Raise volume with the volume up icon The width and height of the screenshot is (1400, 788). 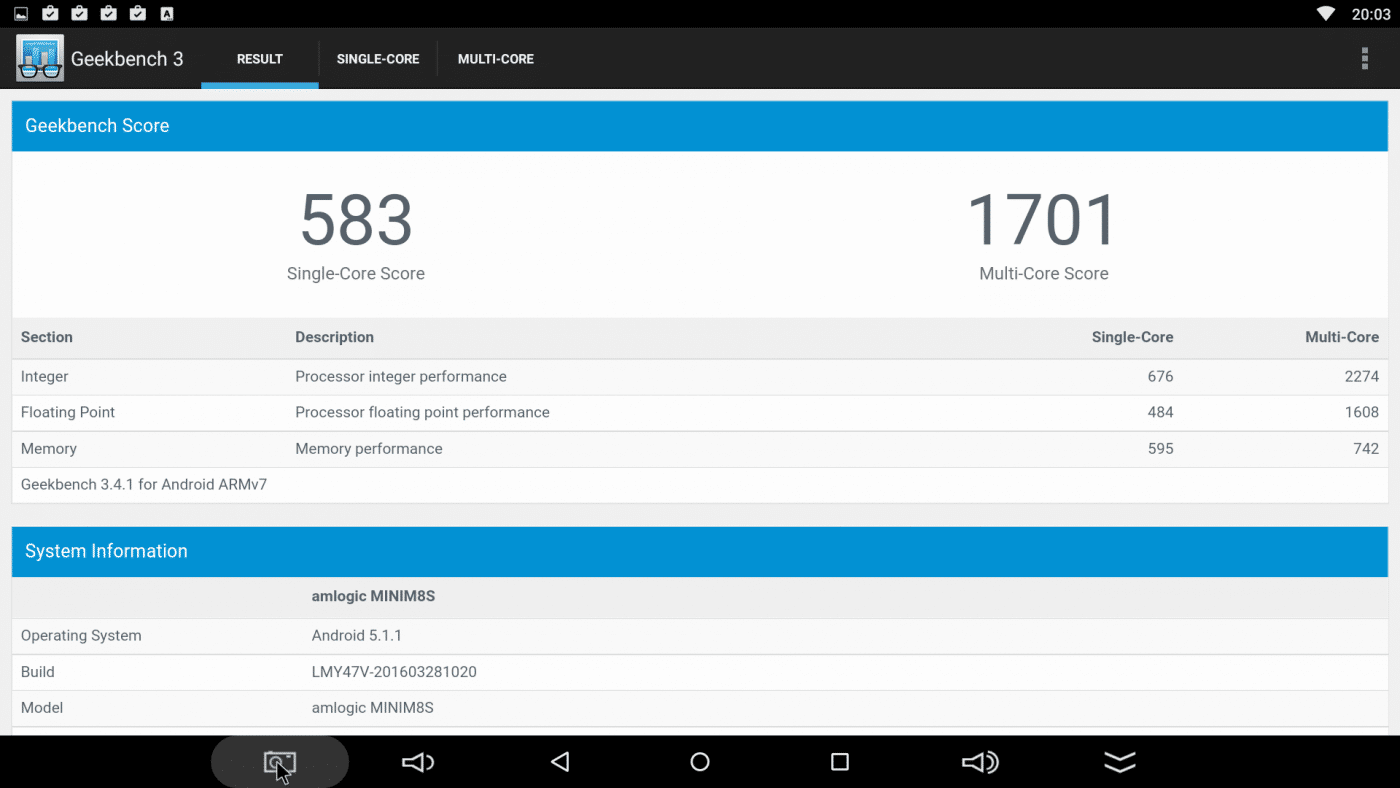[x=980, y=763]
